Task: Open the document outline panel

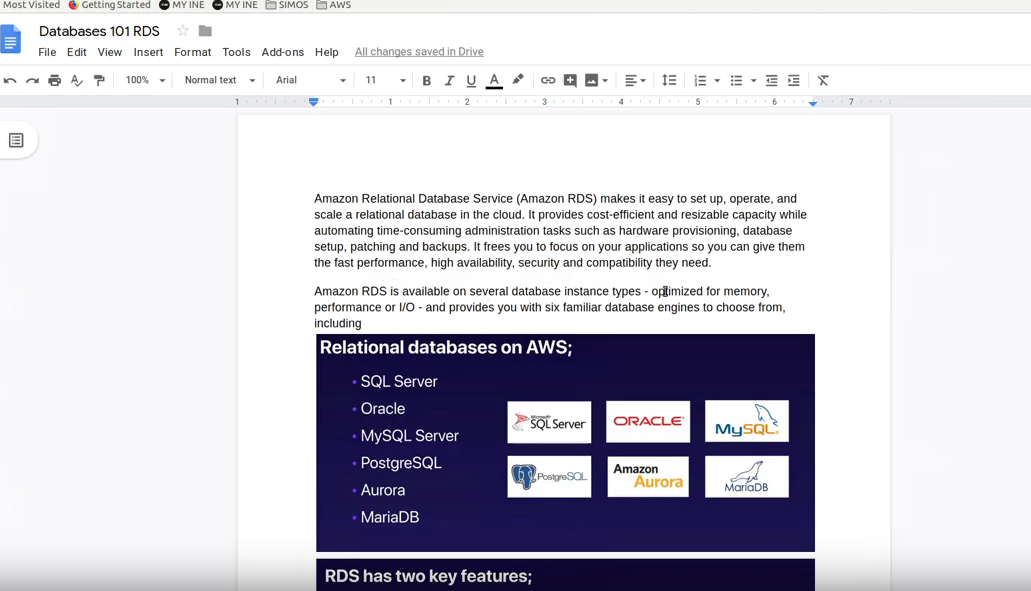Action: point(17,141)
